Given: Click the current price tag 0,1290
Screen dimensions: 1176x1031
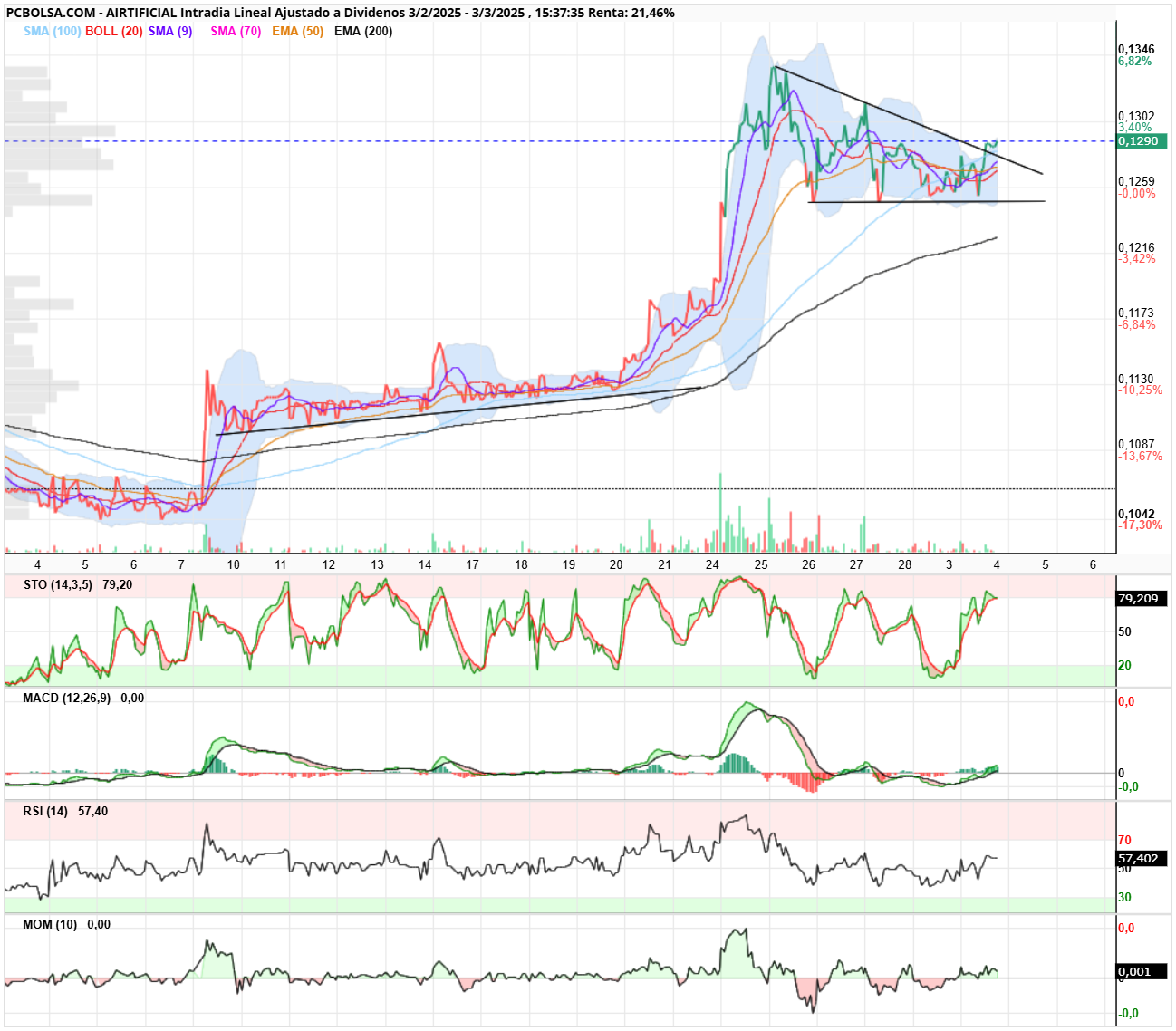Looking at the screenshot, I should pyautogui.click(x=1142, y=141).
